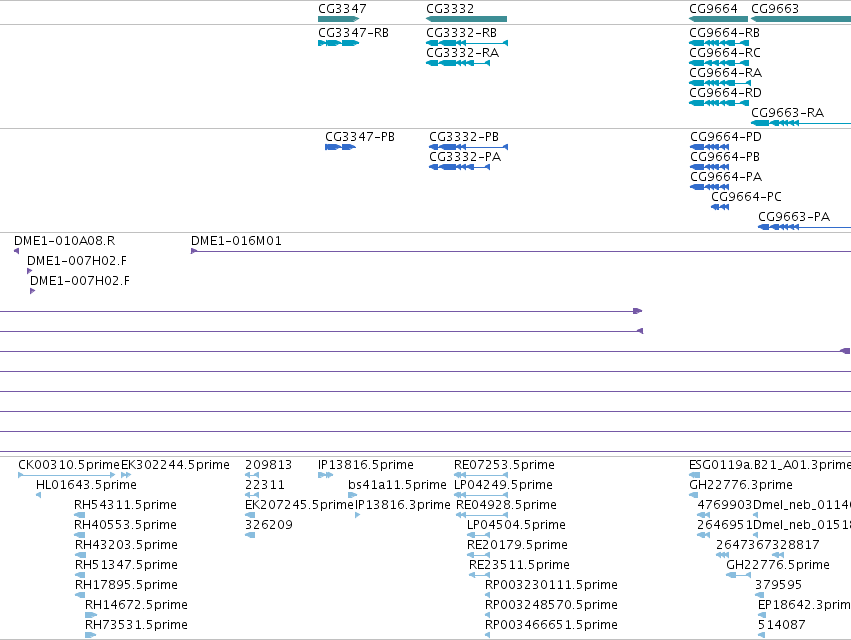
Task: Select transcript CG9664-RB label
Action: coord(725,33)
